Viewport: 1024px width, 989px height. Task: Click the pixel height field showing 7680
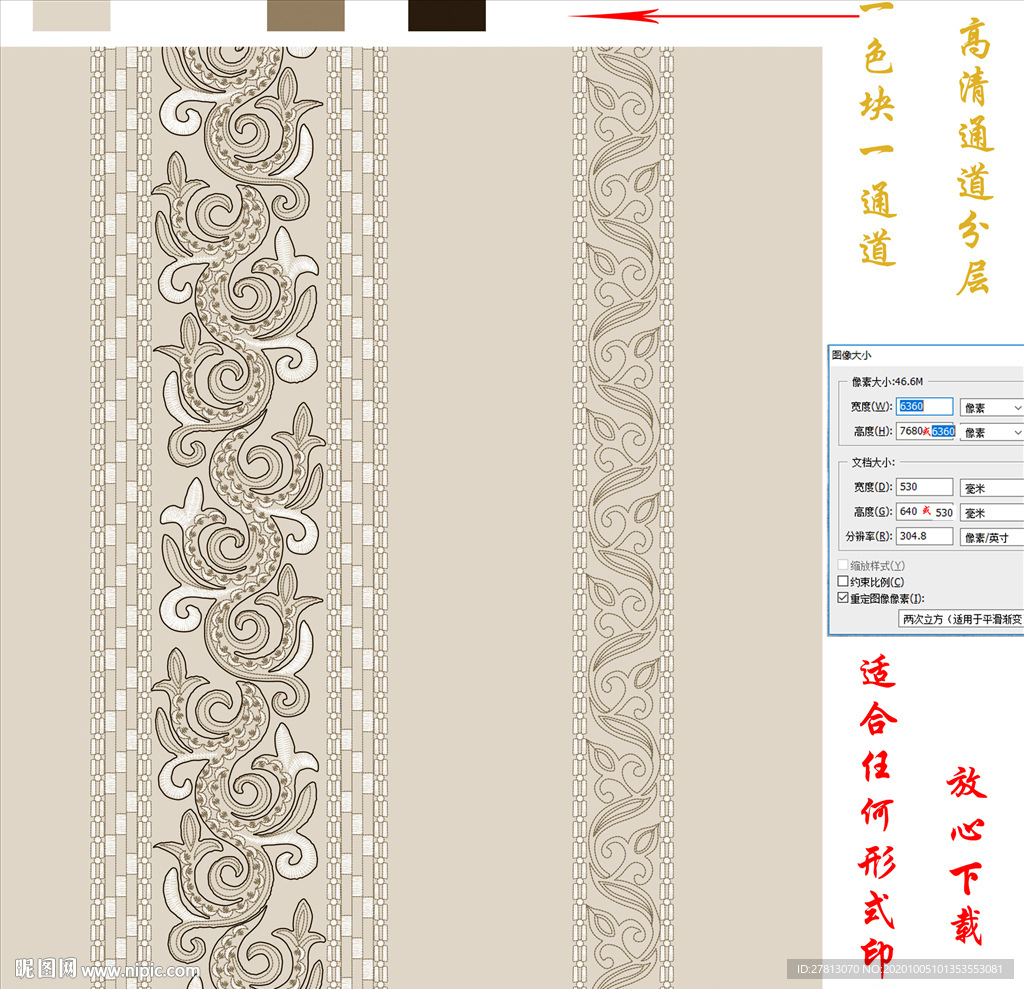(925, 431)
